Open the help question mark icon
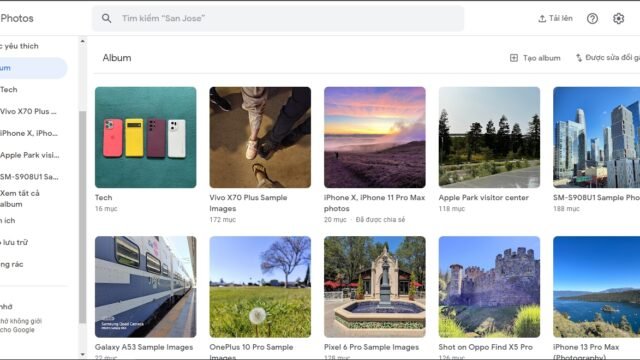The image size is (640, 360). (x=592, y=18)
